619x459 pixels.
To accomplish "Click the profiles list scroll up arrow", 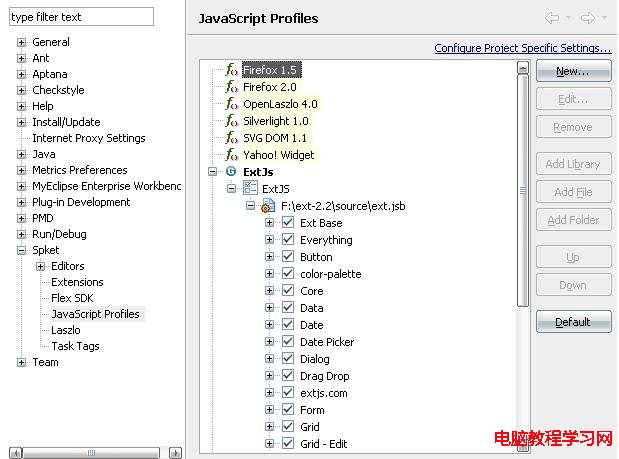I will [x=523, y=68].
